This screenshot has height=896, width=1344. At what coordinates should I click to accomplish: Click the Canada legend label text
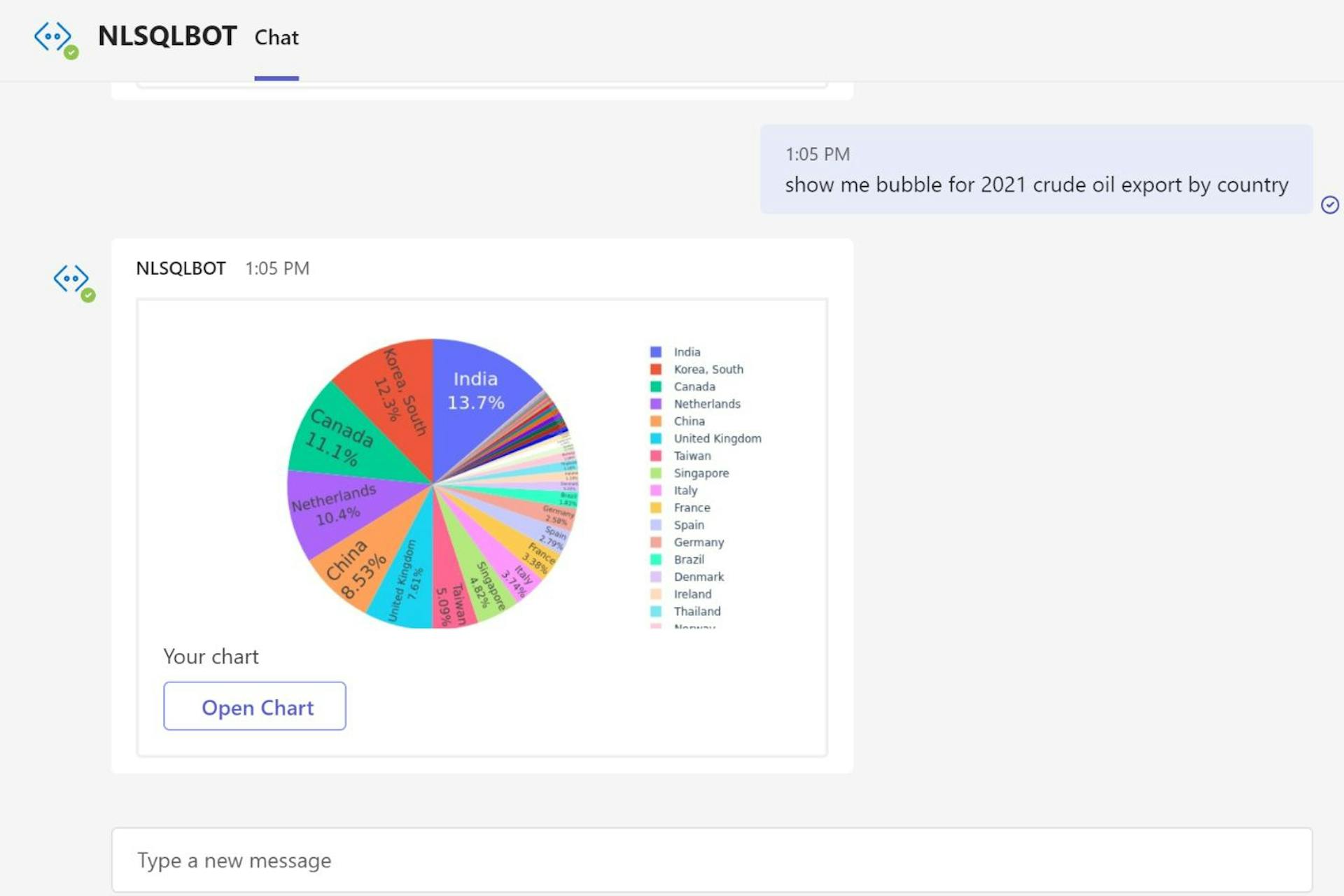pyautogui.click(x=694, y=386)
